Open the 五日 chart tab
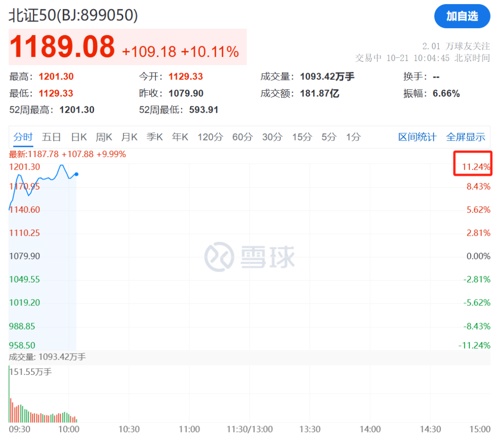The width and height of the screenshot is (500, 440). [51, 137]
